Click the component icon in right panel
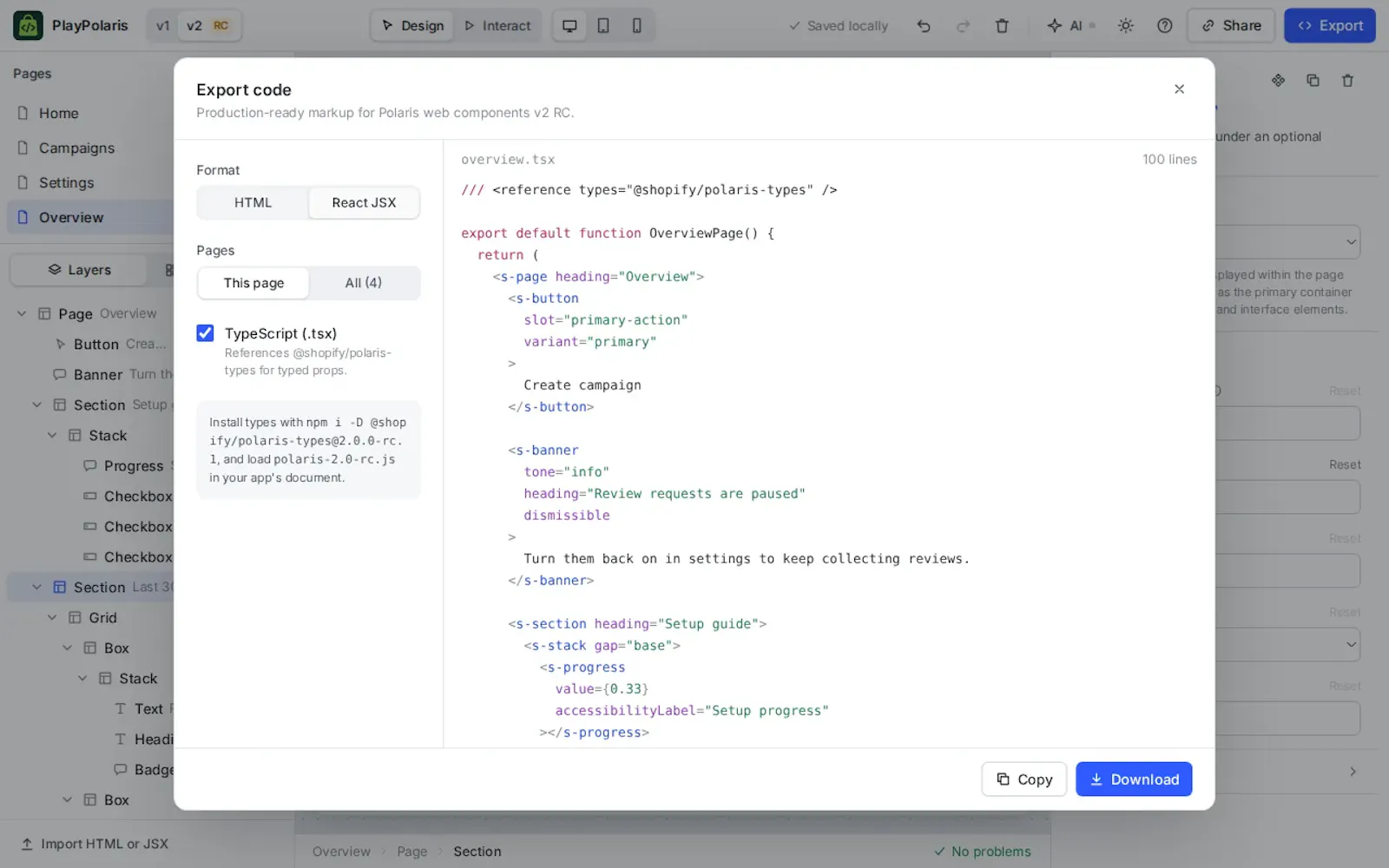The width and height of the screenshot is (1389, 868). point(1278,80)
